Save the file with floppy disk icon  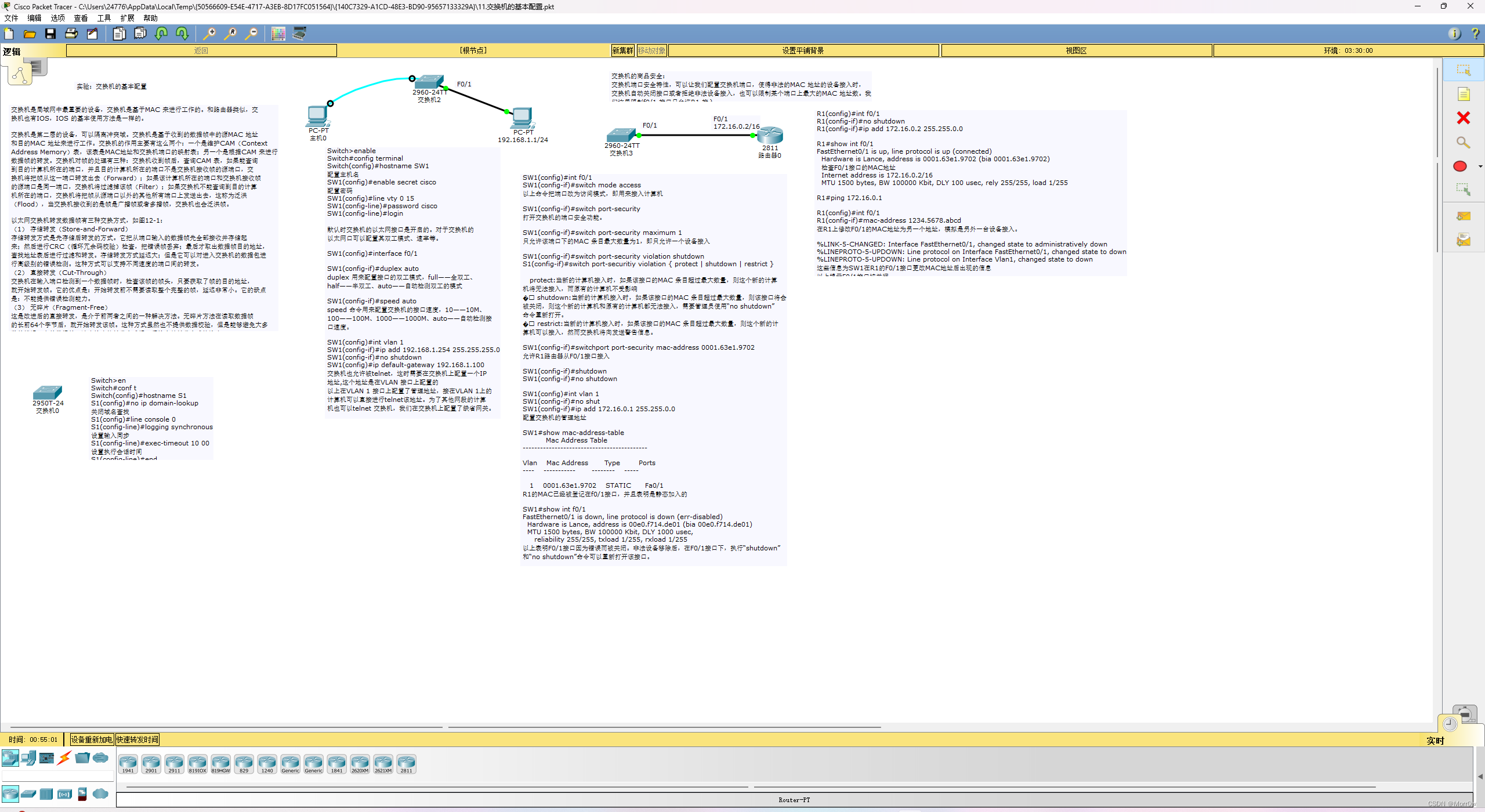coord(50,34)
